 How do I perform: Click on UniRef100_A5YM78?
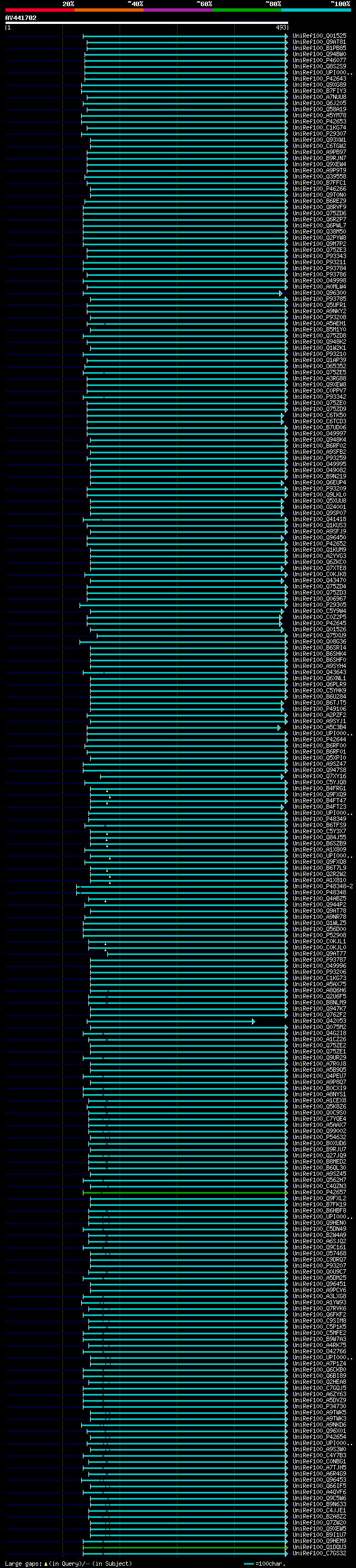click(319, 116)
